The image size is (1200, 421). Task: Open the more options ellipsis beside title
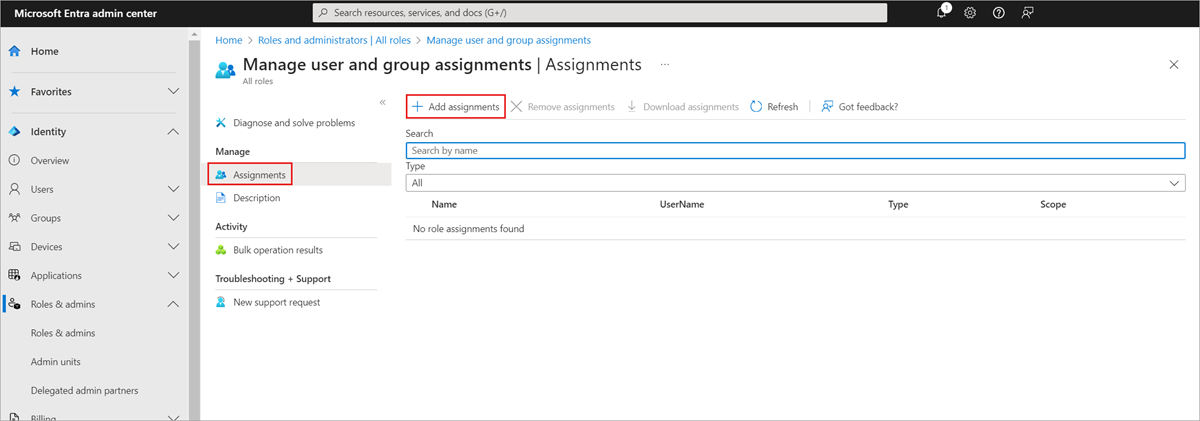pos(664,64)
